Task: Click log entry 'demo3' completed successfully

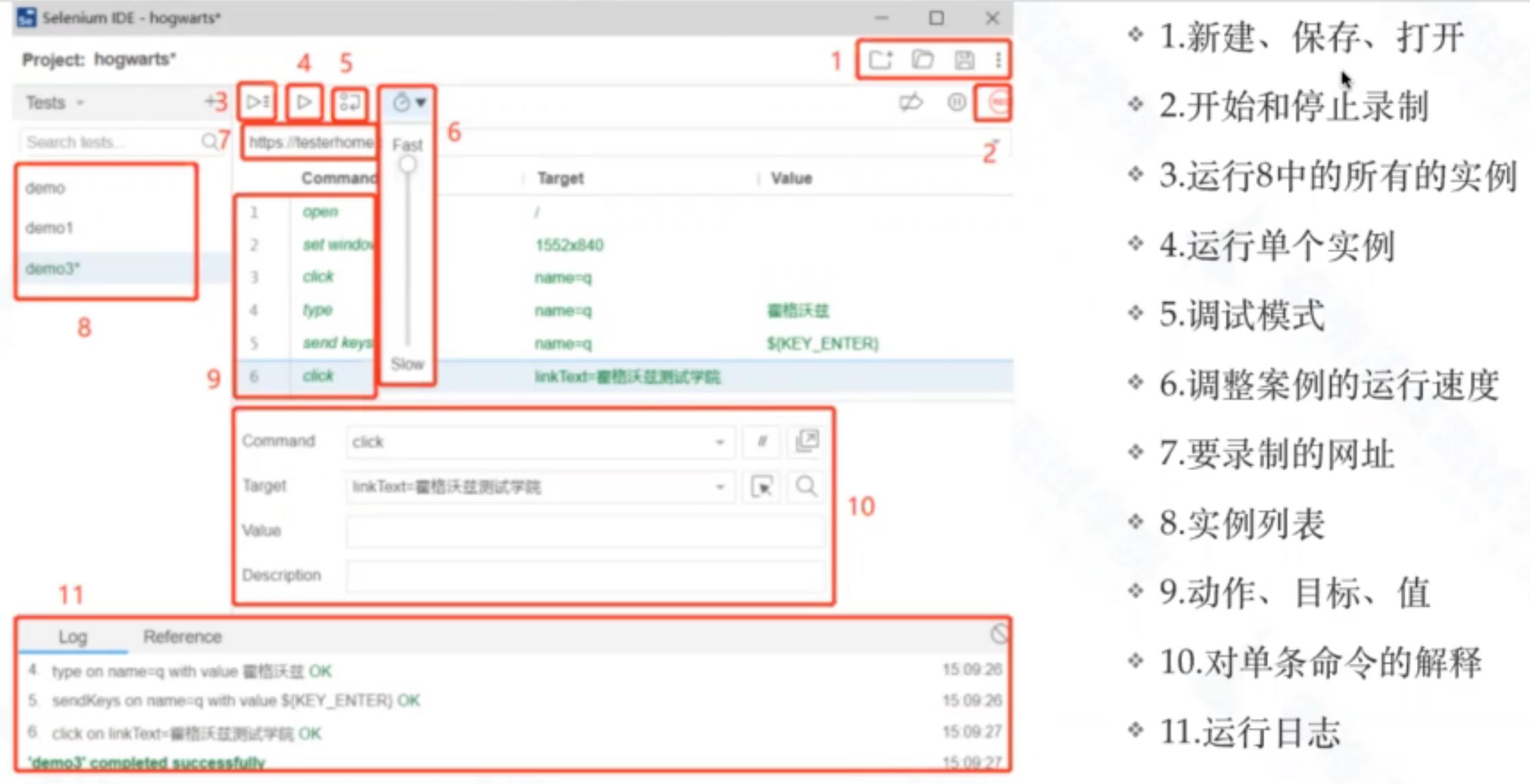Action: 146,763
